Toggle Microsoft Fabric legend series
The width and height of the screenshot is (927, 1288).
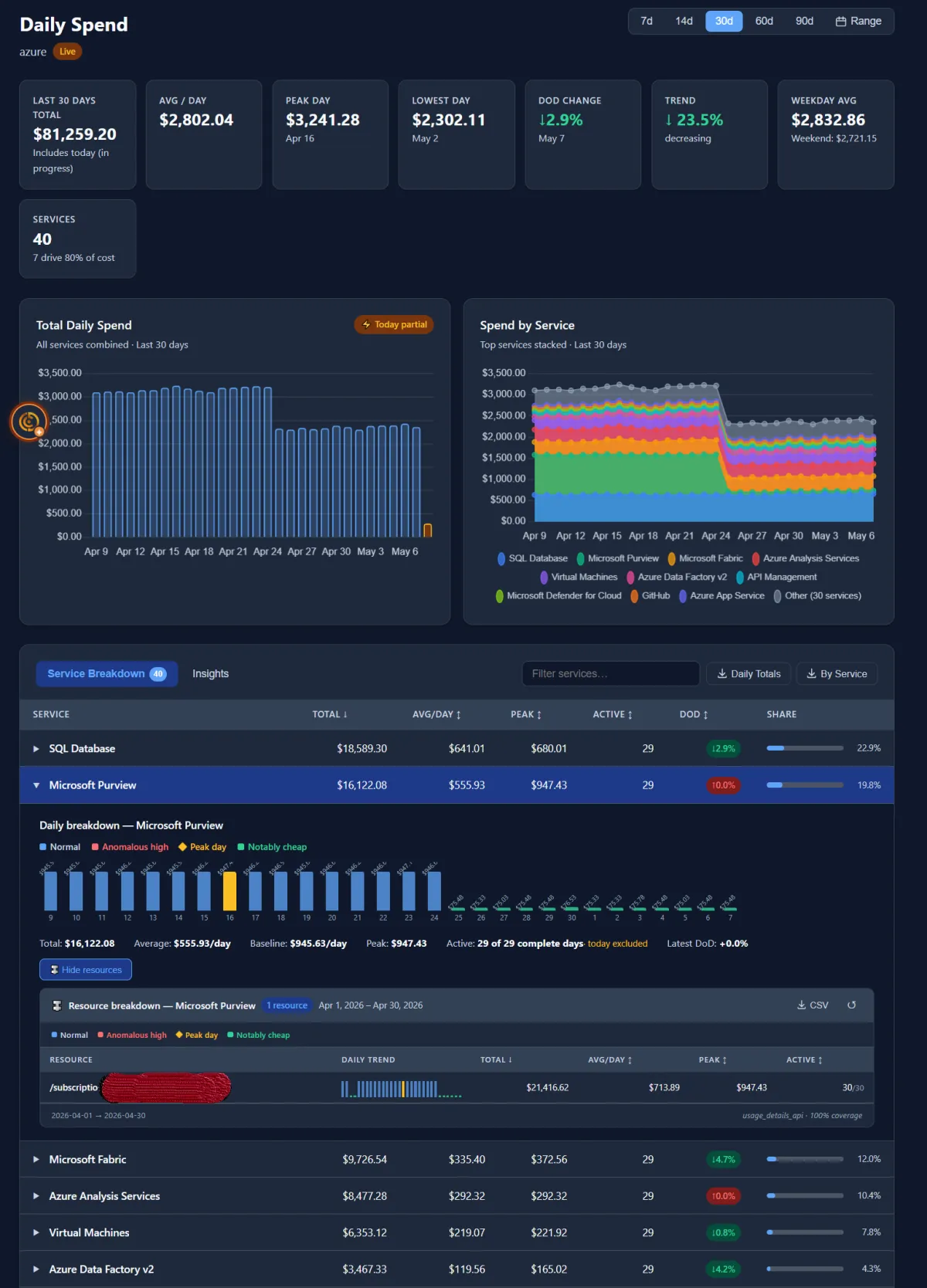705,558
